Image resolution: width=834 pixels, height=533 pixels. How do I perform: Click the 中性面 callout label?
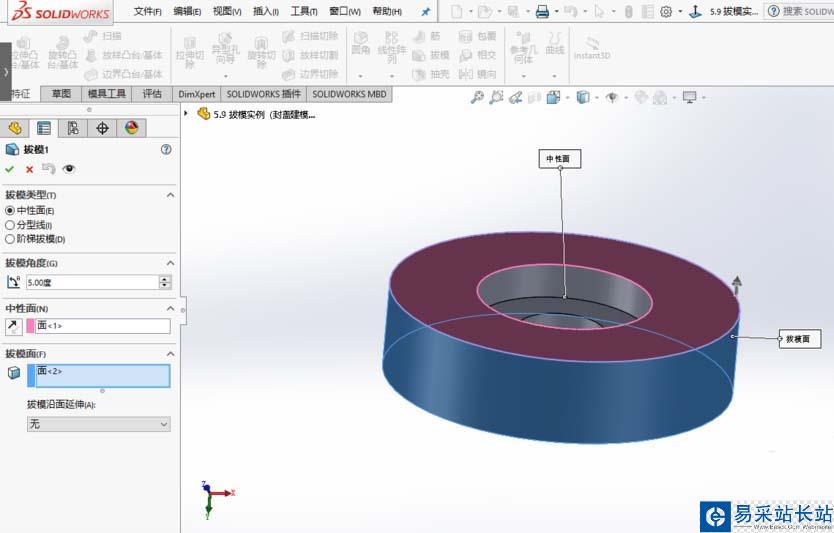[560, 159]
